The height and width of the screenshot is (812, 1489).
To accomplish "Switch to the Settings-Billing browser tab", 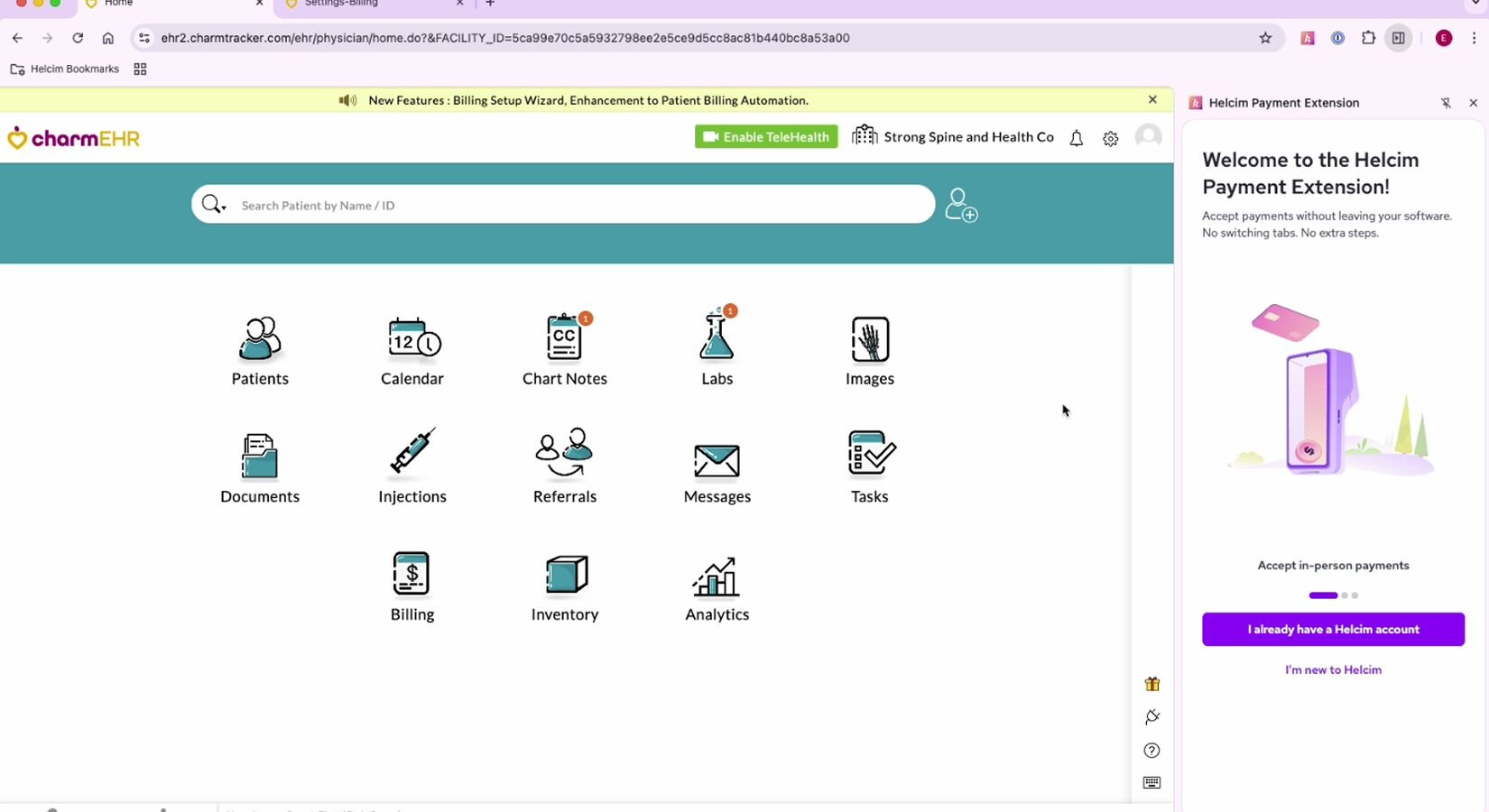I will 370,4.
